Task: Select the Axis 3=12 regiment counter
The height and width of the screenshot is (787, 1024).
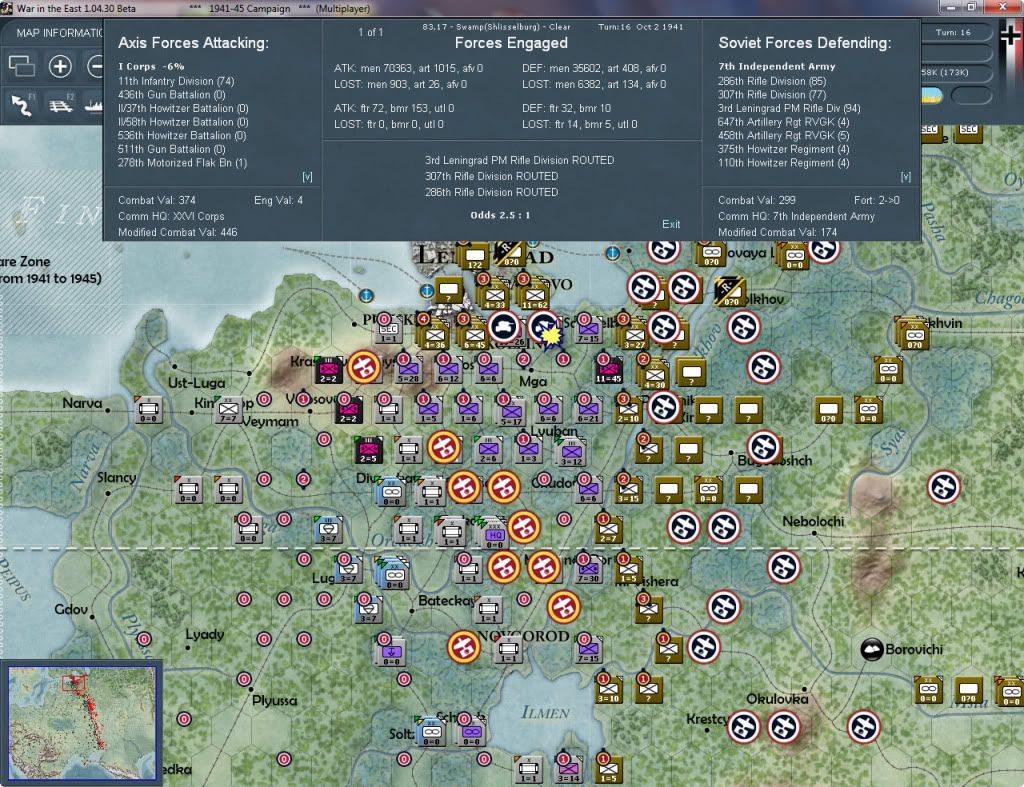Action: [x=571, y=453]
